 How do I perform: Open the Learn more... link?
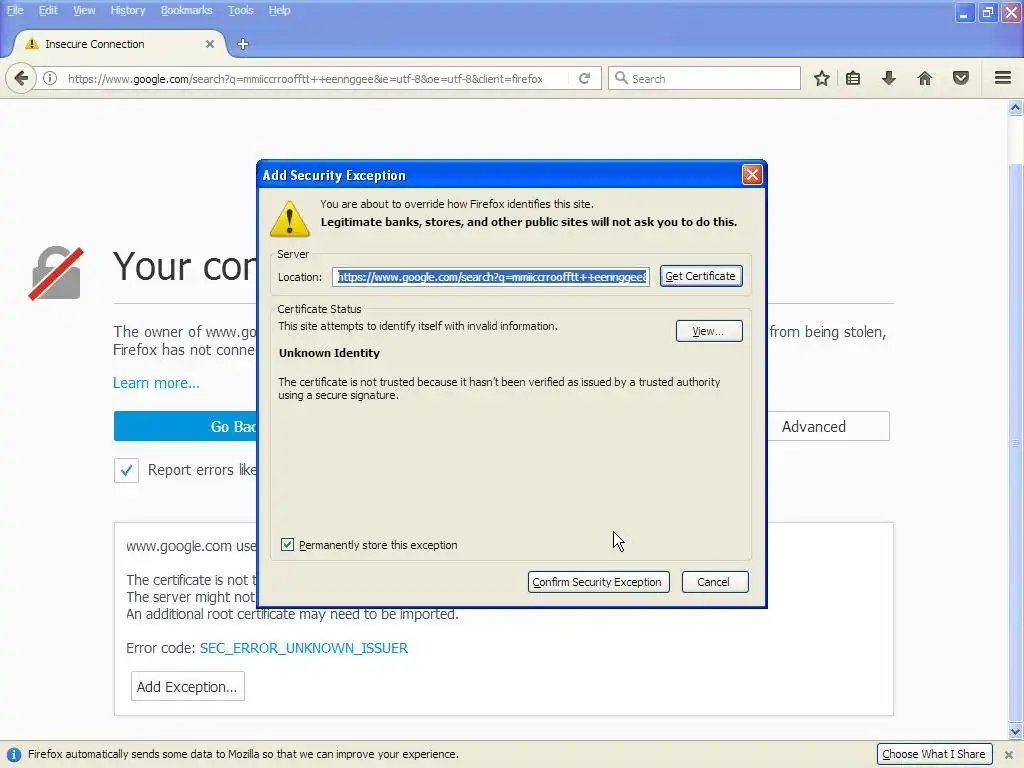click(x=156, y=383)
